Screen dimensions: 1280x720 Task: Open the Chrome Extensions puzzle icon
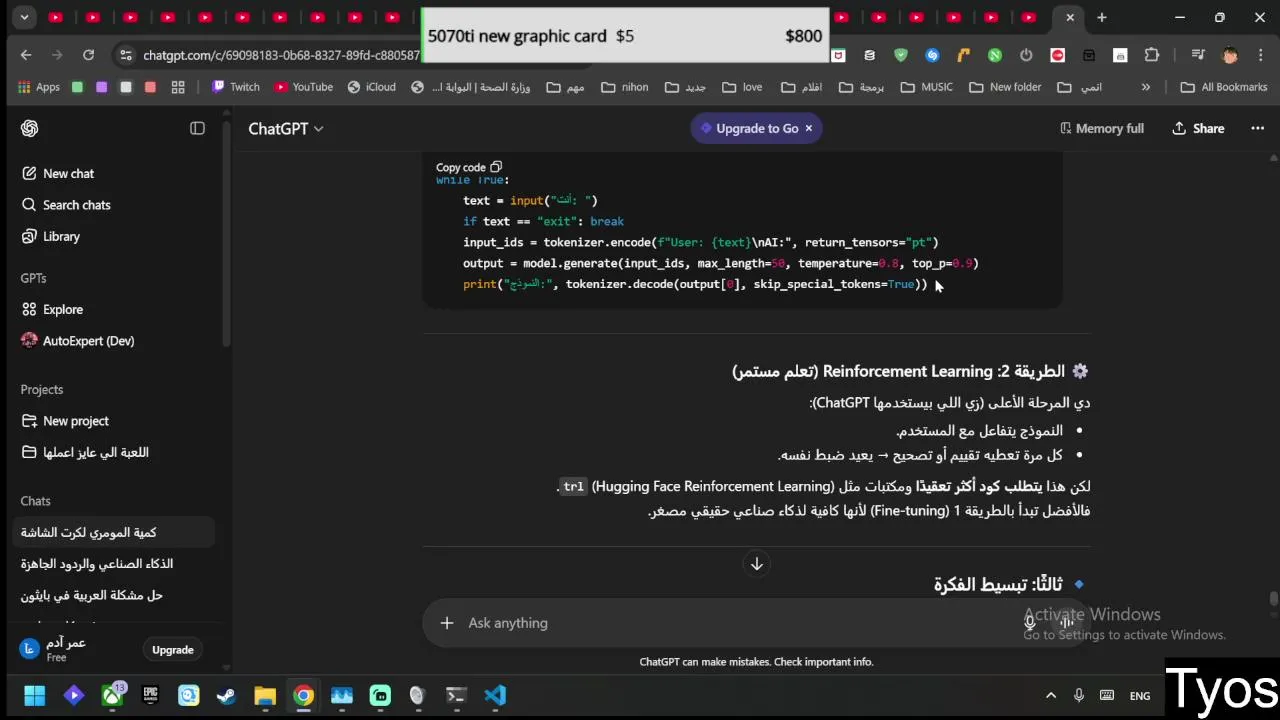tap(1152, 55)
